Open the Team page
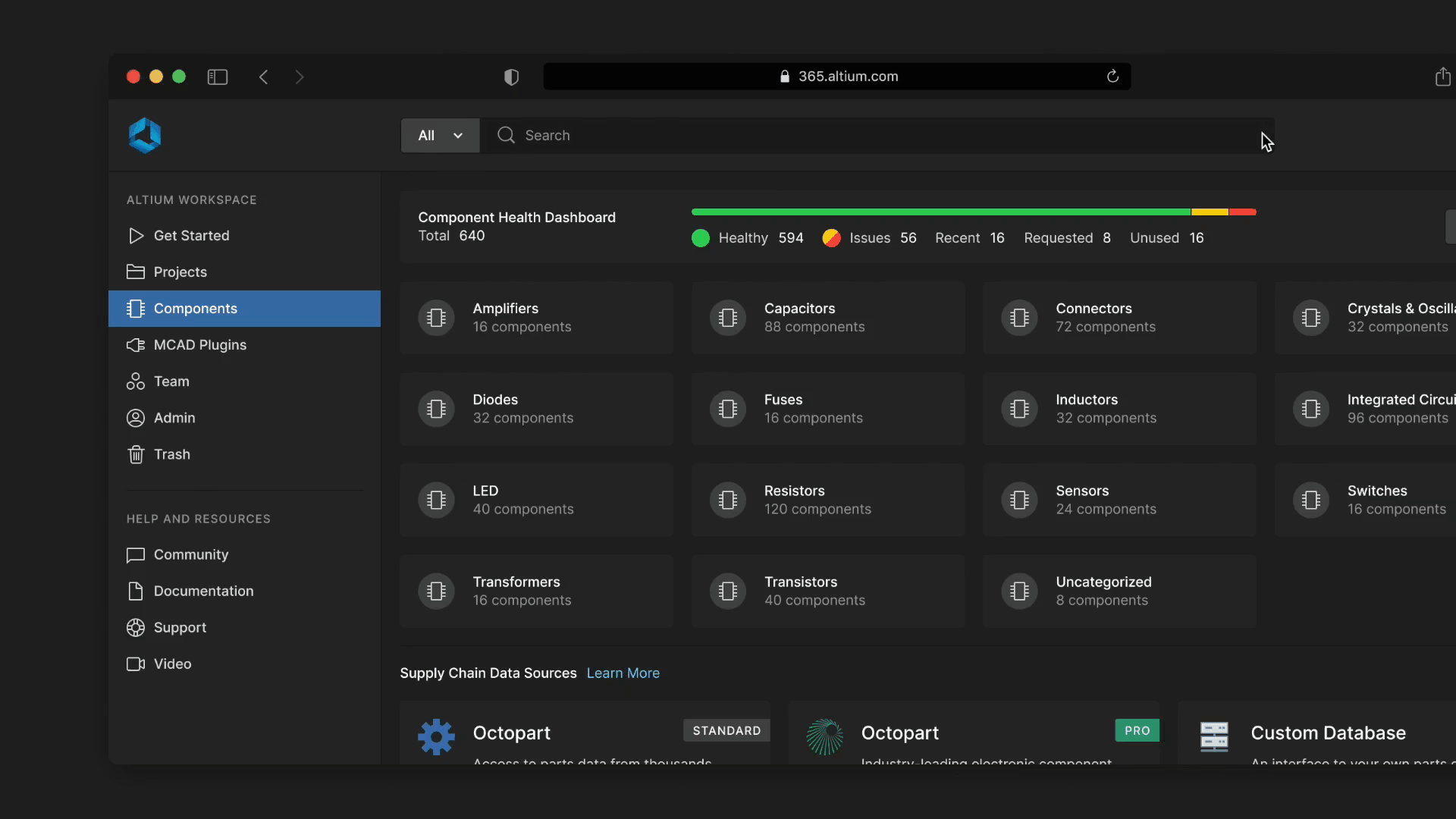This screenshot has width=1456, height=819. pos(244,381)
